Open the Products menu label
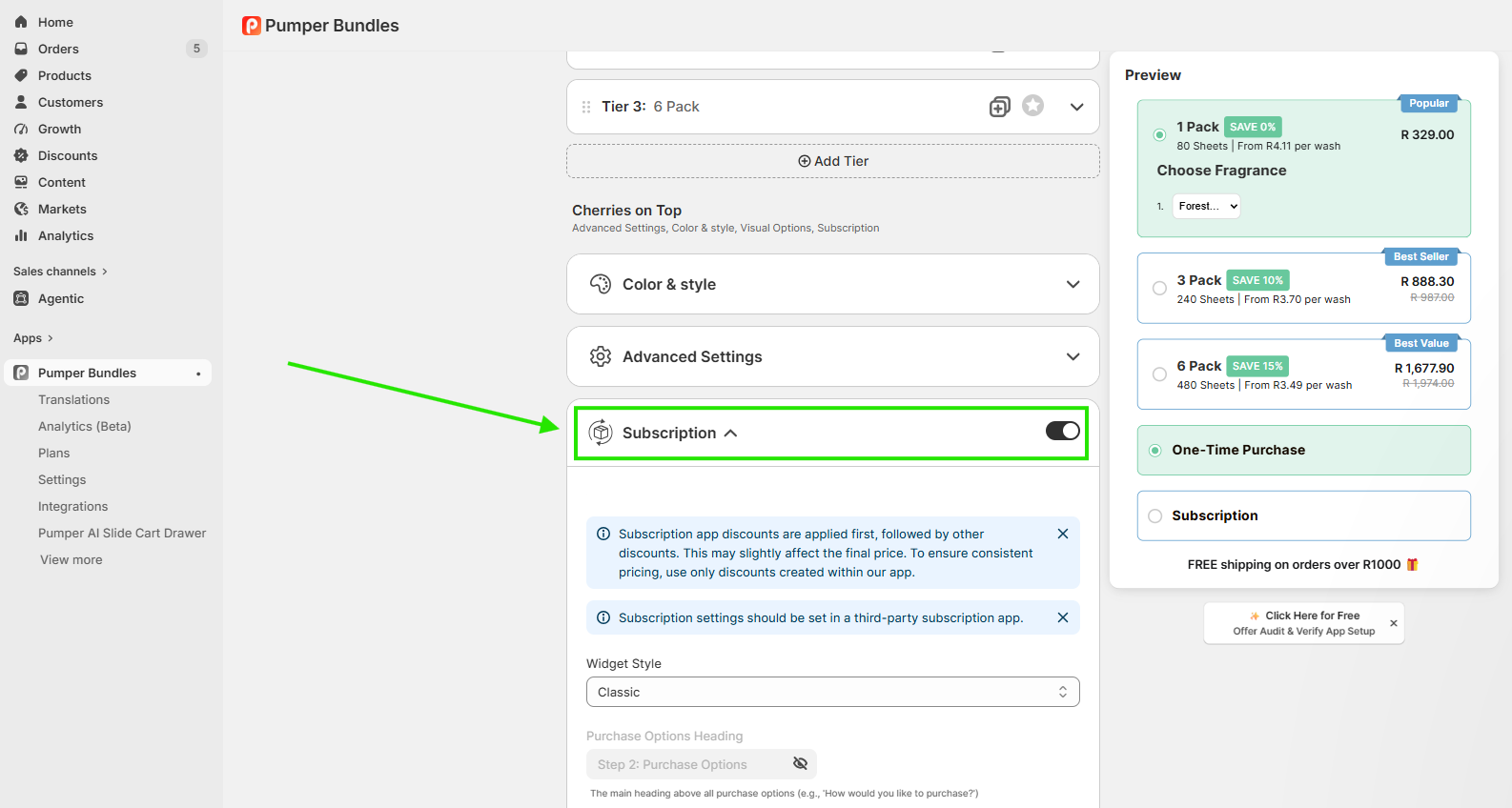 (65, 75)
